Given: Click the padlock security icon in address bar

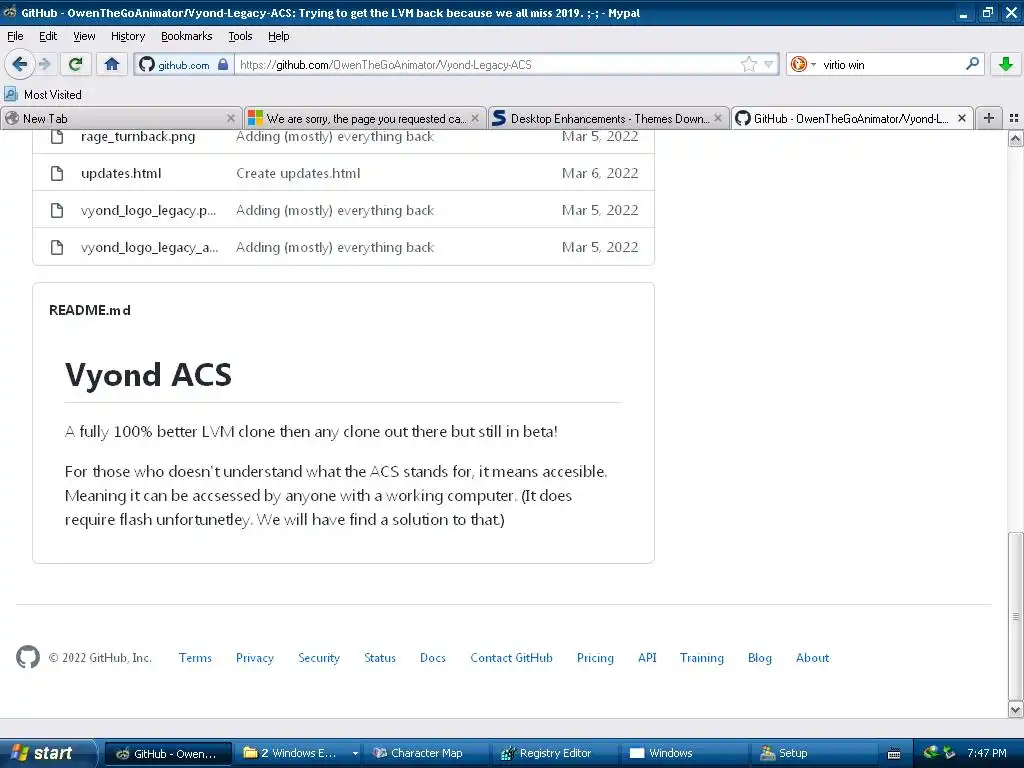Looking at the screenshot, I should 223,64.
